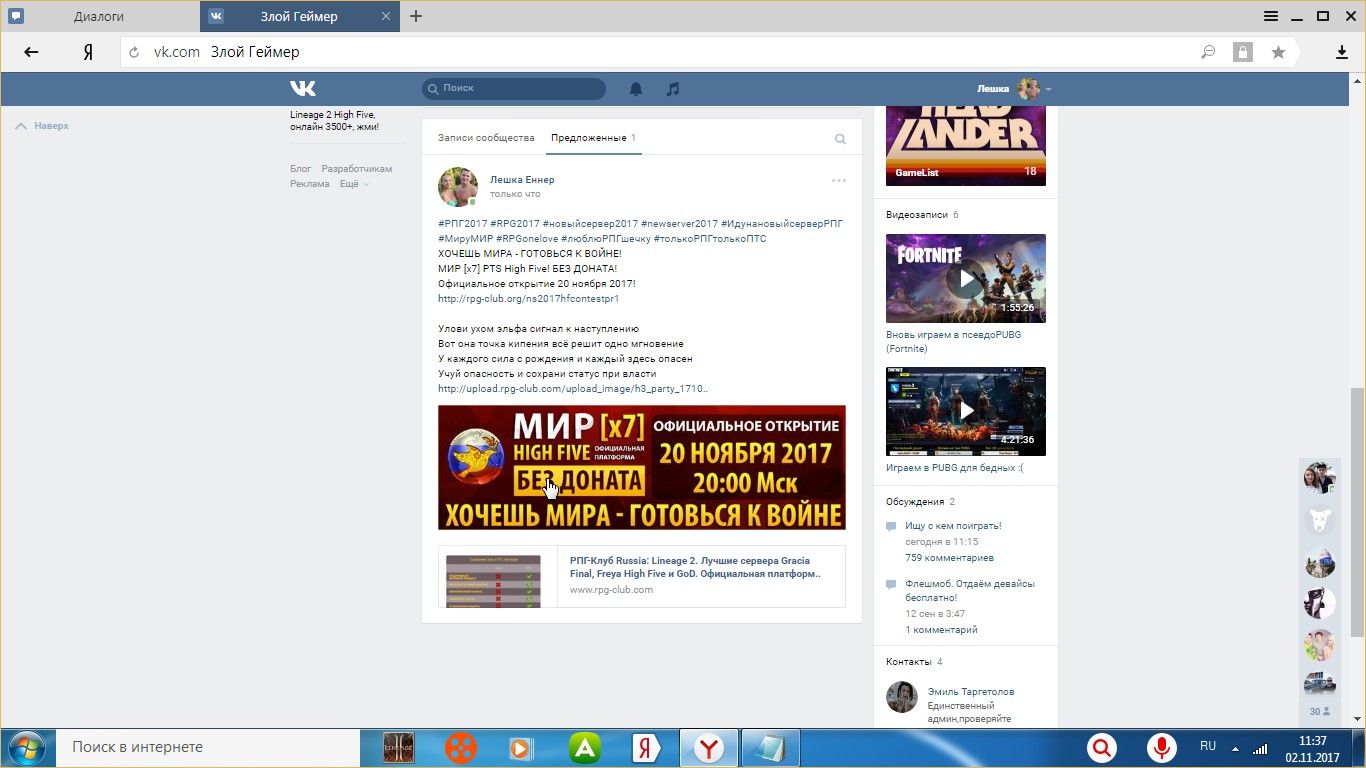Open the Контакты section header
Viewport: 1366px width, 768px height.
click(914, 662)
